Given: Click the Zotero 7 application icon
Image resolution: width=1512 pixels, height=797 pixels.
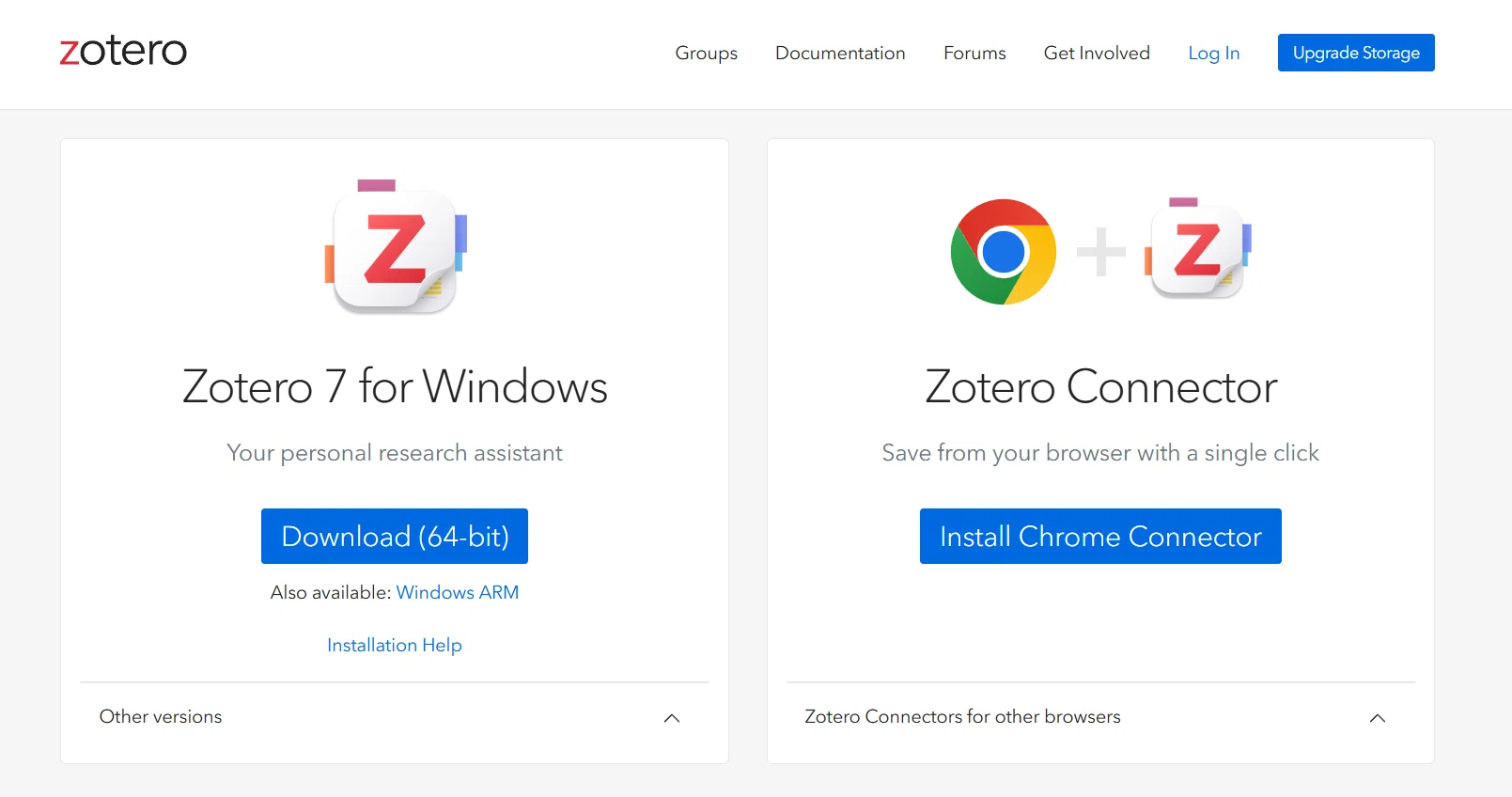Looking at the screenshot, I should tap(394, 249).
